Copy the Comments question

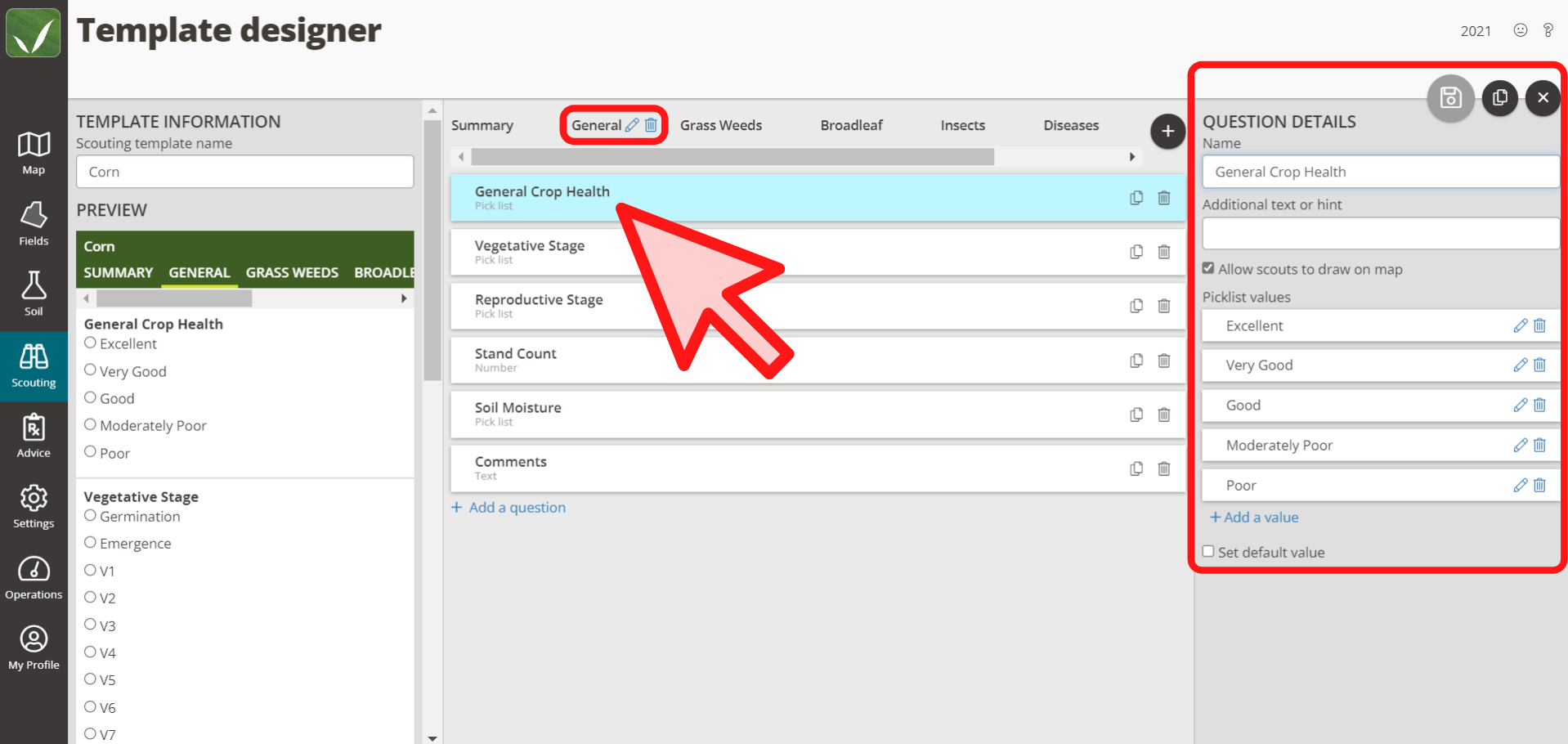(x=1136, y=468)
